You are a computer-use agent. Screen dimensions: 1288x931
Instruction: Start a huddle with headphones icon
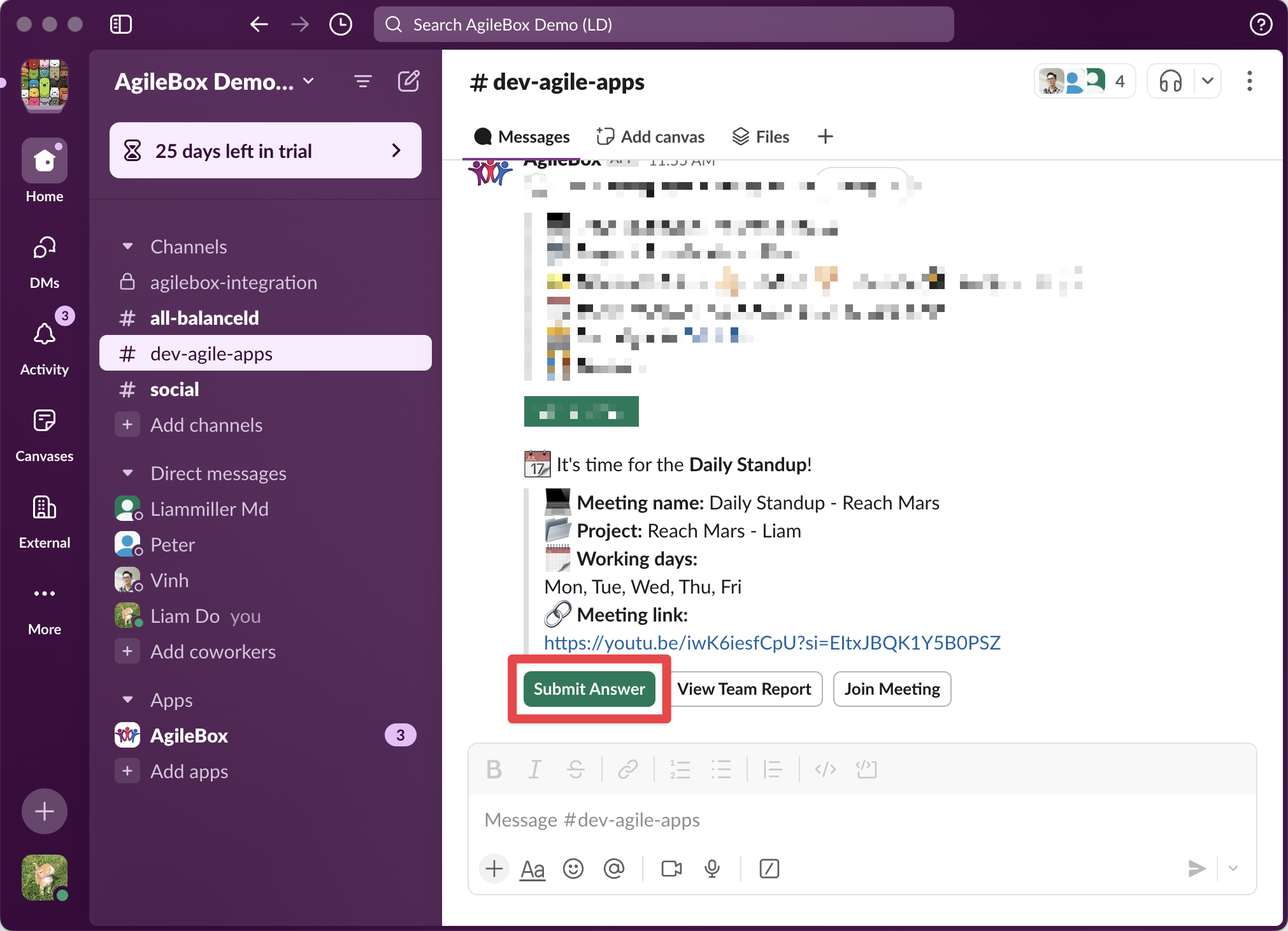tap(1170, 82)
